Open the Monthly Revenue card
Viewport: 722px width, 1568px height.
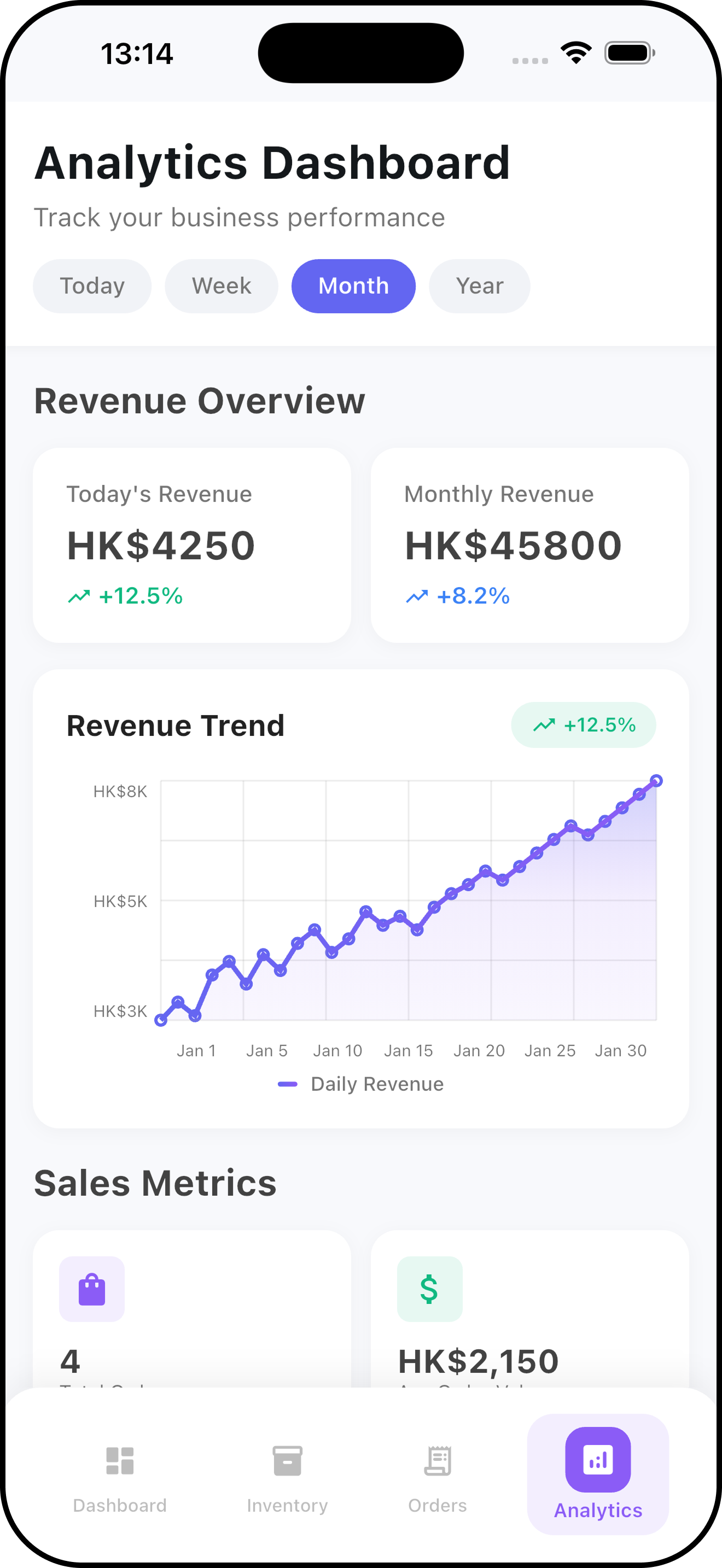[x=529, y=545]
